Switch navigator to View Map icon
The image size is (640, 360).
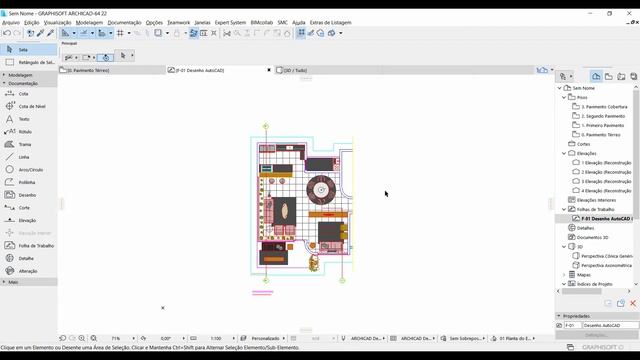[x=609, y=76]
